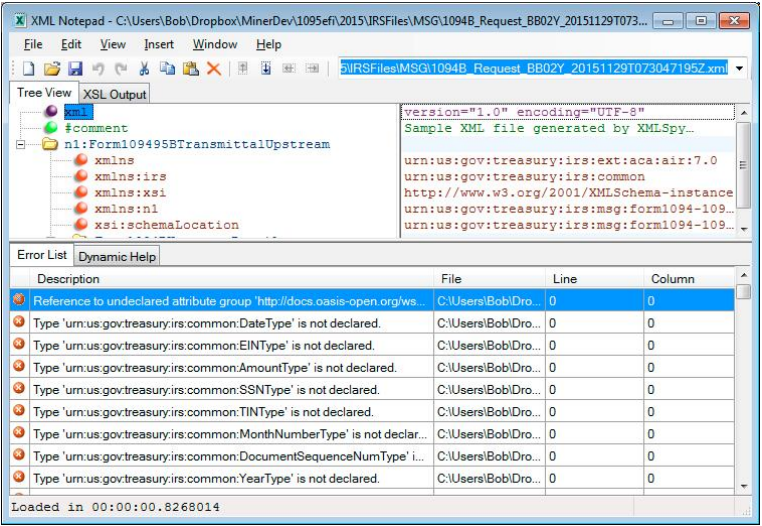The width and height of the screenshot is (762, 526).
Task: Click the error icon on the EINType row
Action: click(19, 343)
